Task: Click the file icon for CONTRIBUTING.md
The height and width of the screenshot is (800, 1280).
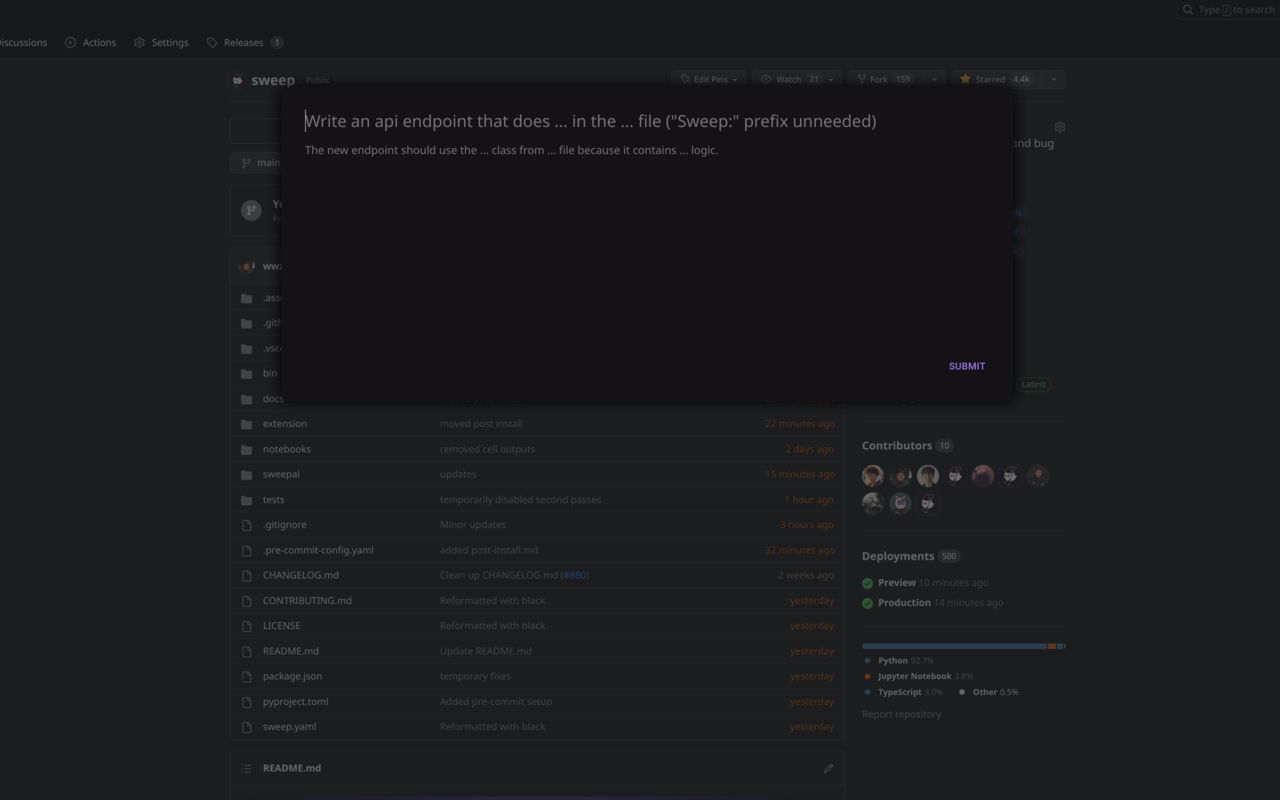Action: [247, 601]
